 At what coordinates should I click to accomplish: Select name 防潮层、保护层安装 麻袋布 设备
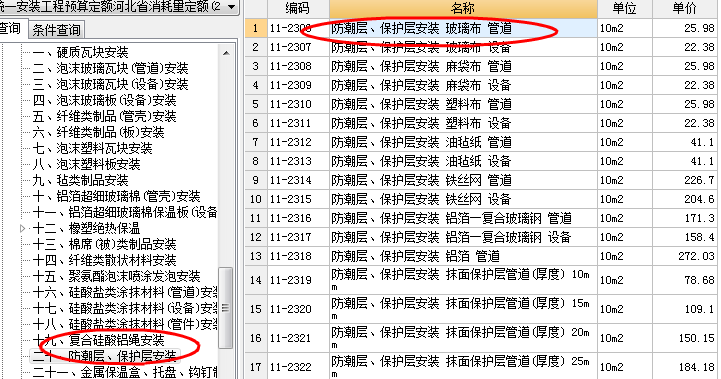463,85
